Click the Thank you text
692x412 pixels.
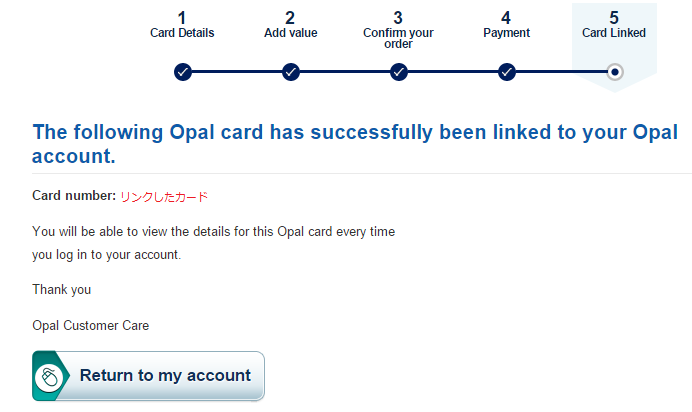[61, 289]
